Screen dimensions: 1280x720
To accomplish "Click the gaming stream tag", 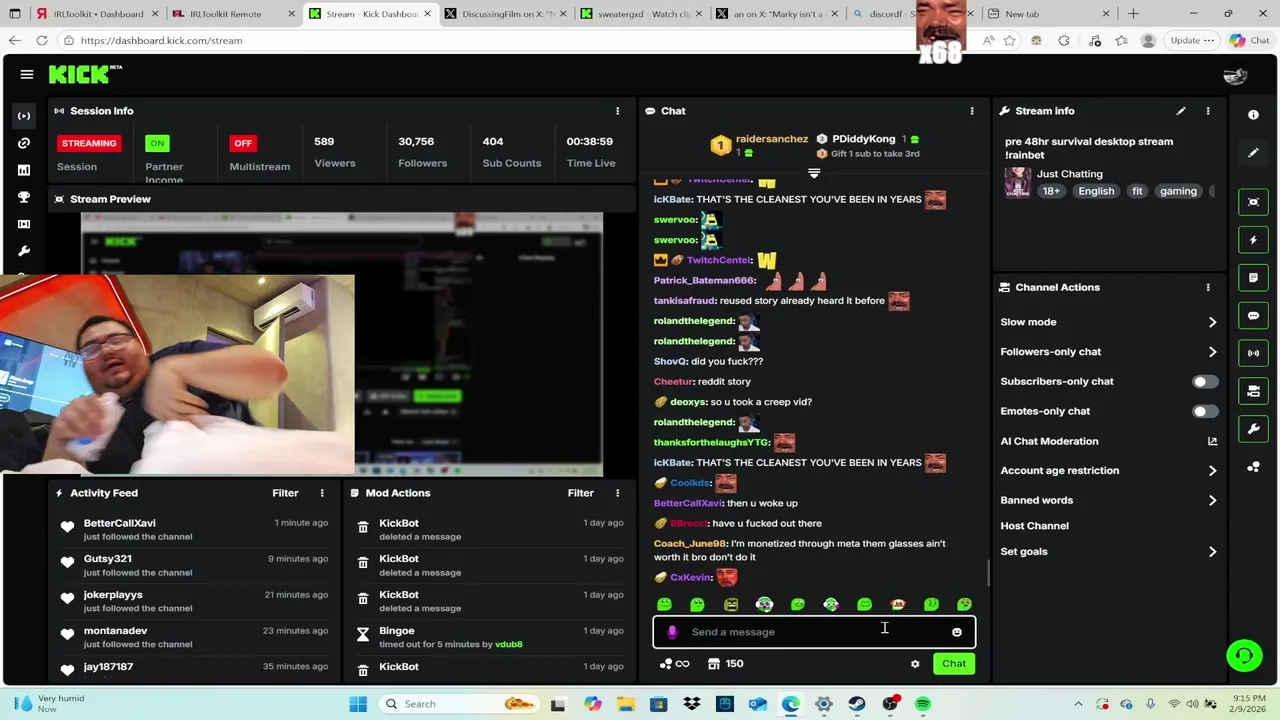I will tap(1178, 191).
